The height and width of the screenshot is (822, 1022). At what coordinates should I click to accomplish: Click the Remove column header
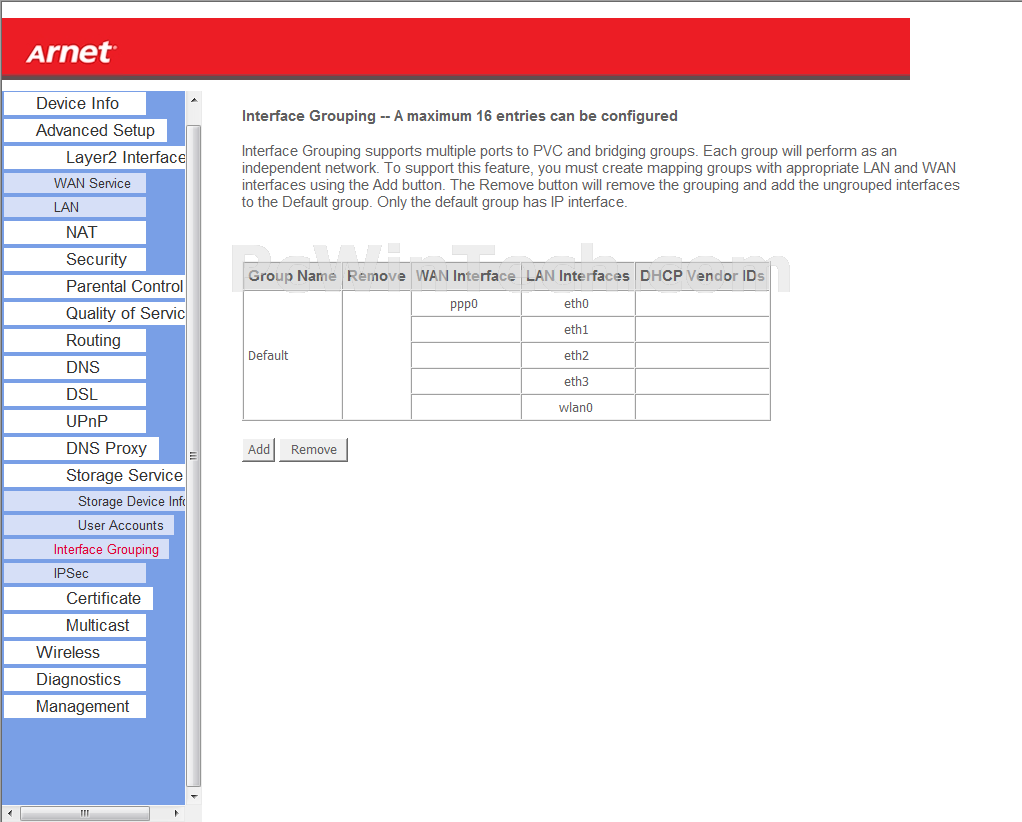pos(377,276)
